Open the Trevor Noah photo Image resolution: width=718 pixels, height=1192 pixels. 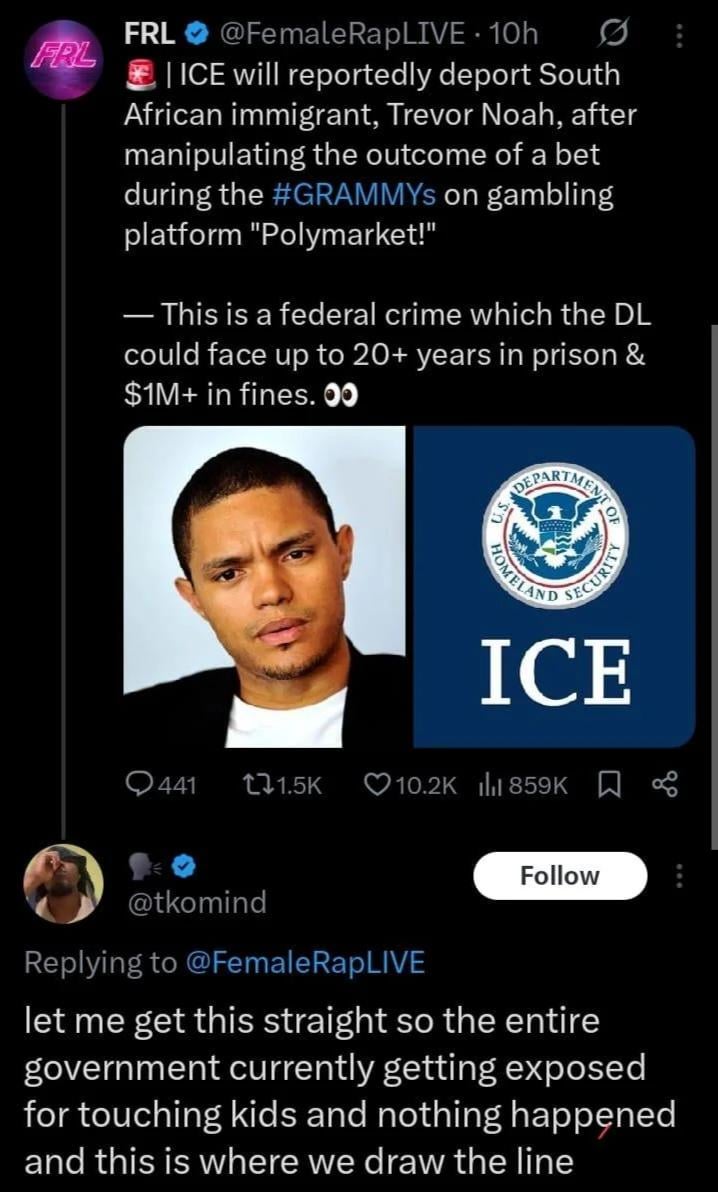[x=264, y=586]
